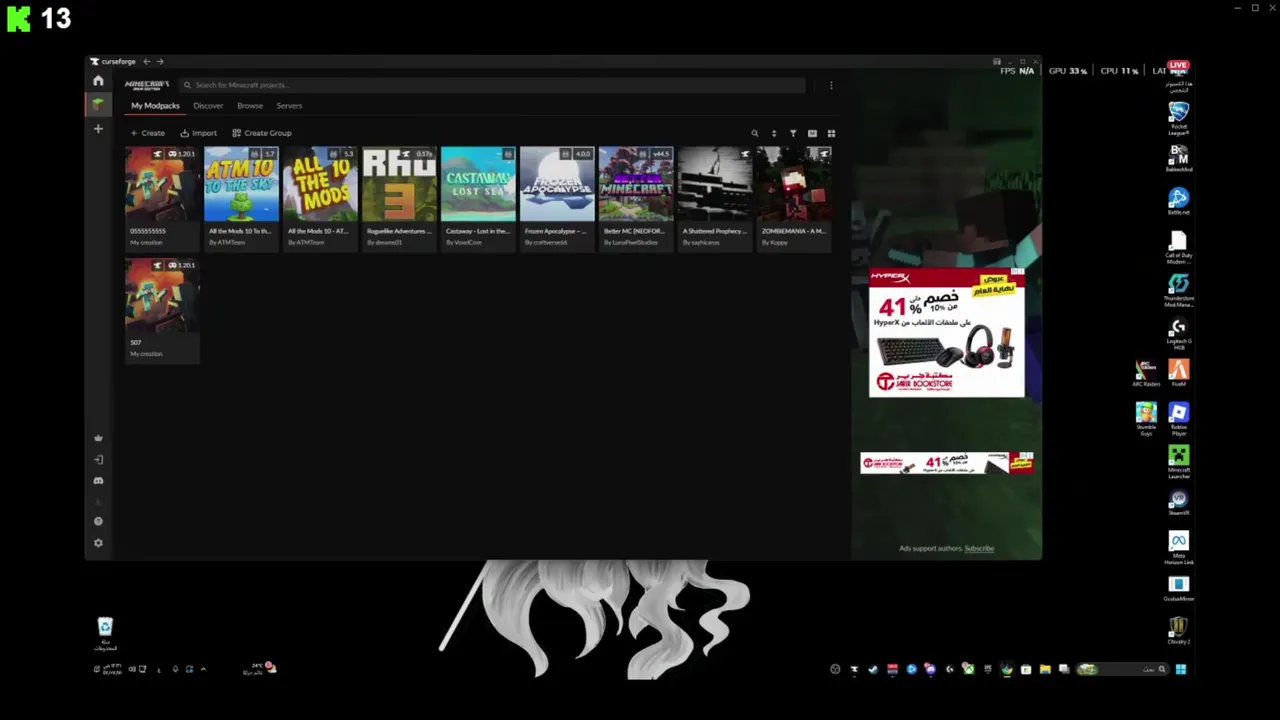Viewport: 1280px width, 720px height.
Task: Open the OculusMirror desktop icon
Action: click(1179, 589)
